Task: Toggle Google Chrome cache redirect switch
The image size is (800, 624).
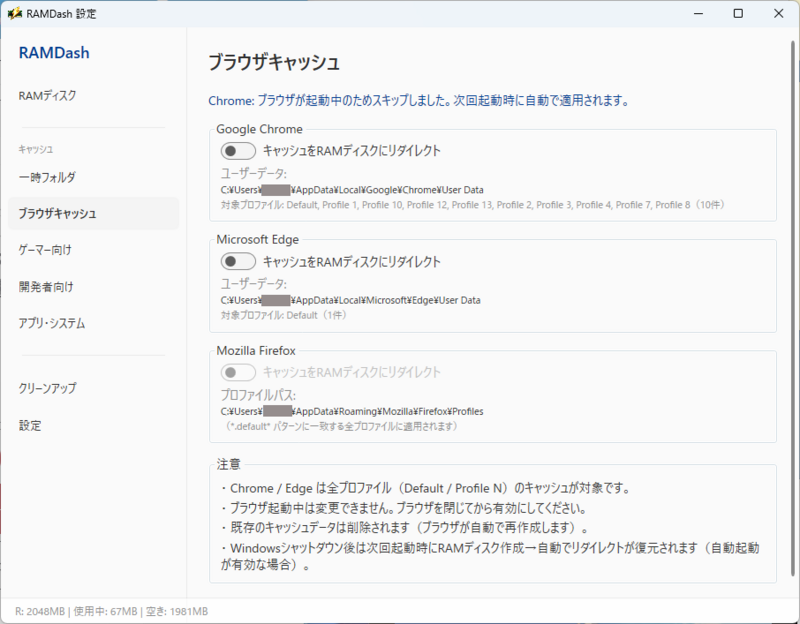Action: click(x=238, y=151)
